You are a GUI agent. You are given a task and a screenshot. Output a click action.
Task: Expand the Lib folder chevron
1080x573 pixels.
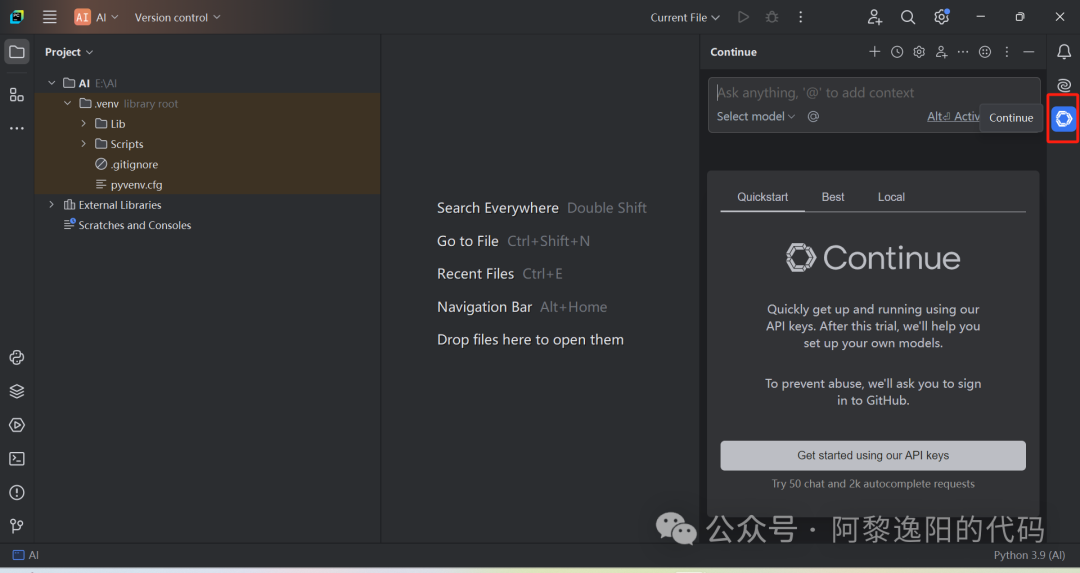[83, 123]
